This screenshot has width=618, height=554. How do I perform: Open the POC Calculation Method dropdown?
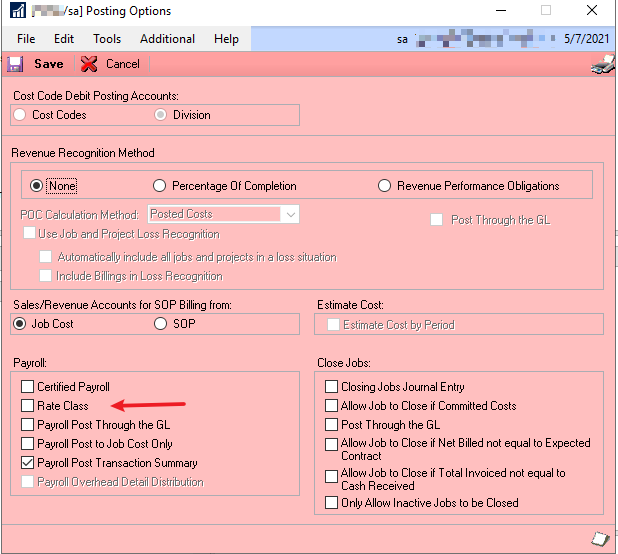pos(289,214)
